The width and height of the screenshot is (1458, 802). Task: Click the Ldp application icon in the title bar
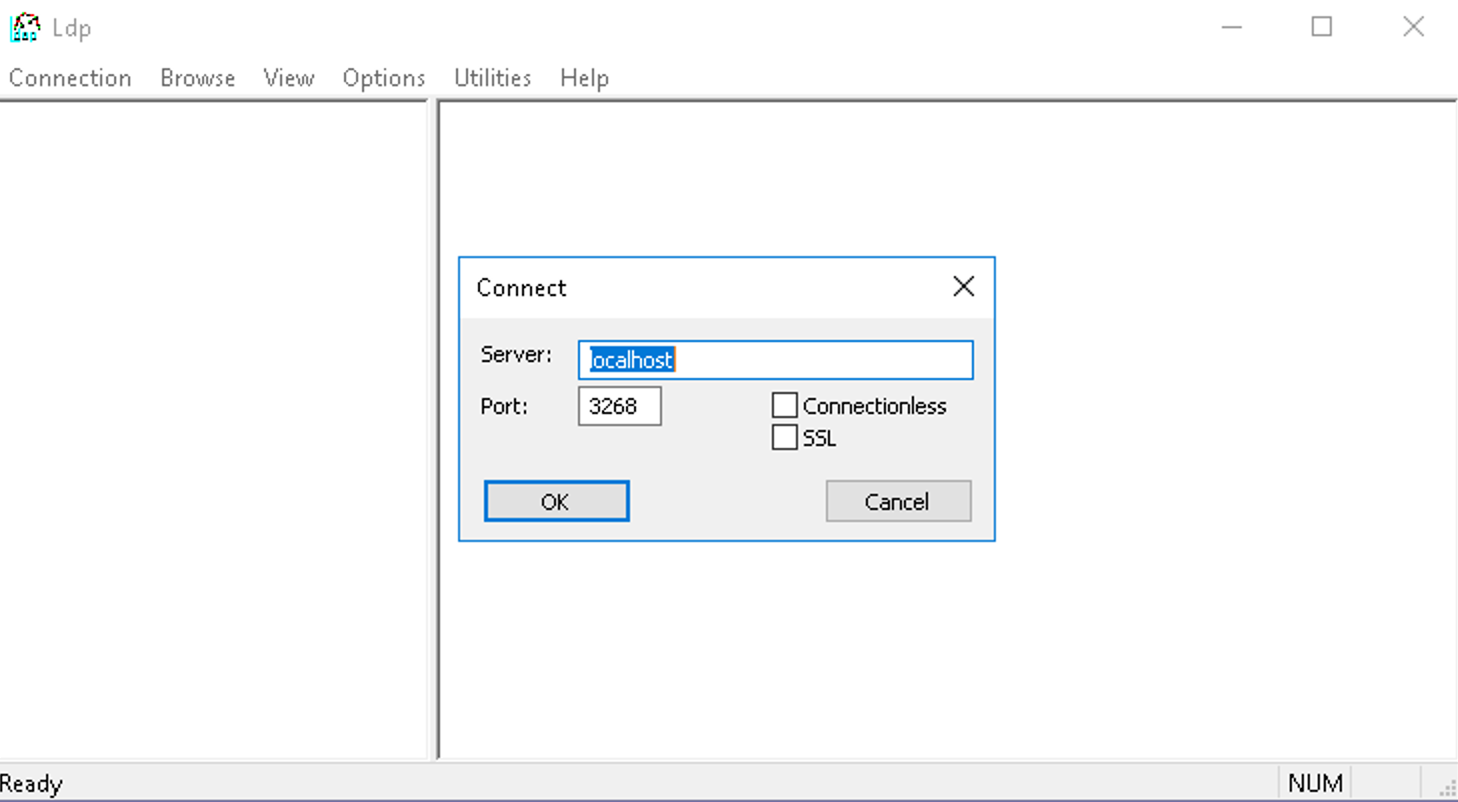24,27
